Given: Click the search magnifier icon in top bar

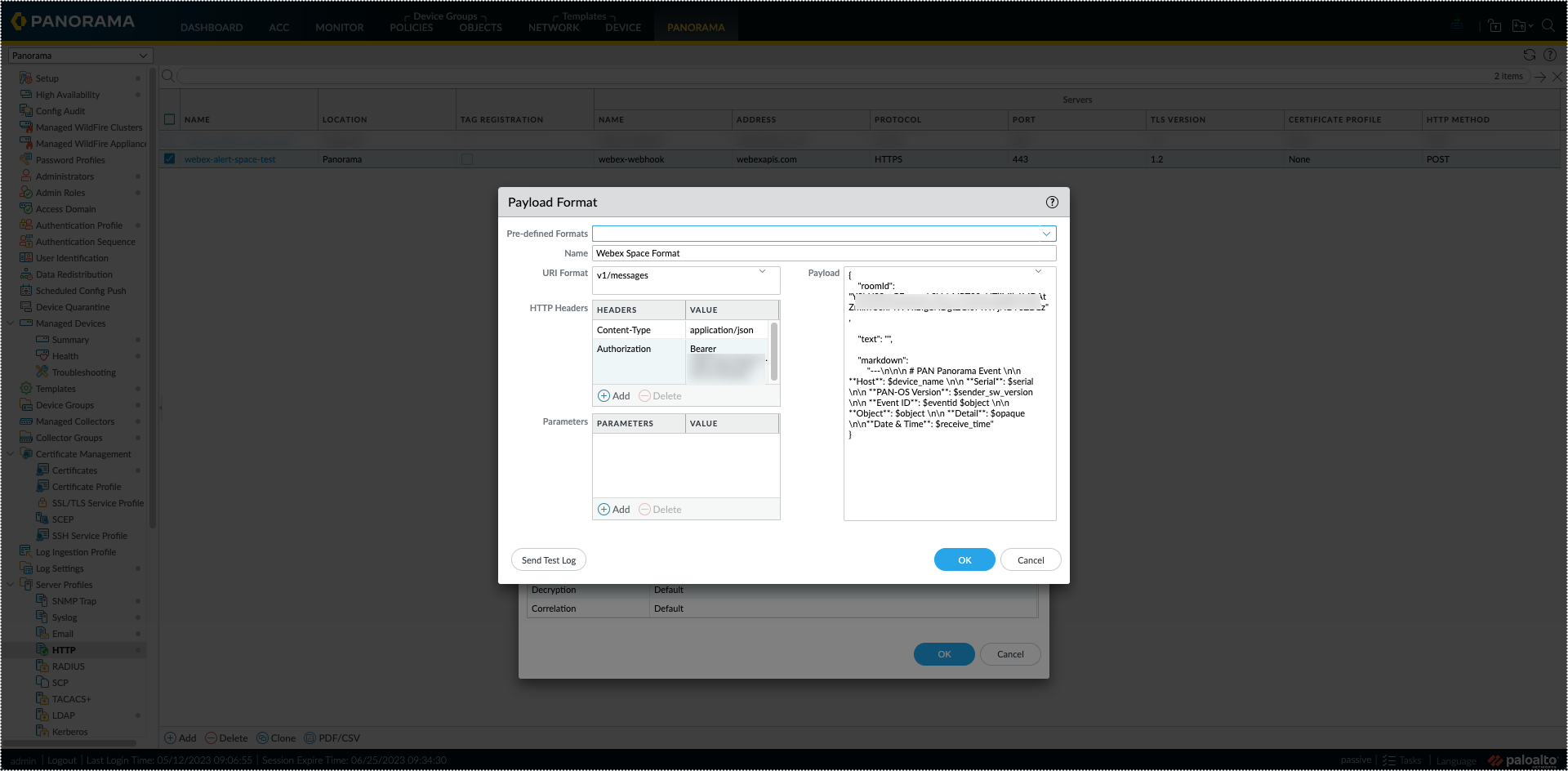Looking at the screenshot, I should point(1548,25).
